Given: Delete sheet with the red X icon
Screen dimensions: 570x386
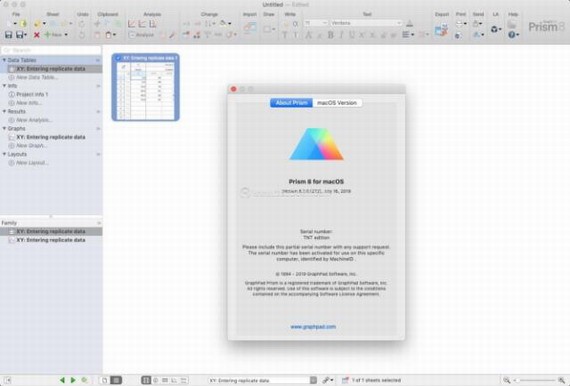Looking at the screenshot, I should pyautogui.click(x=36, y=35).
